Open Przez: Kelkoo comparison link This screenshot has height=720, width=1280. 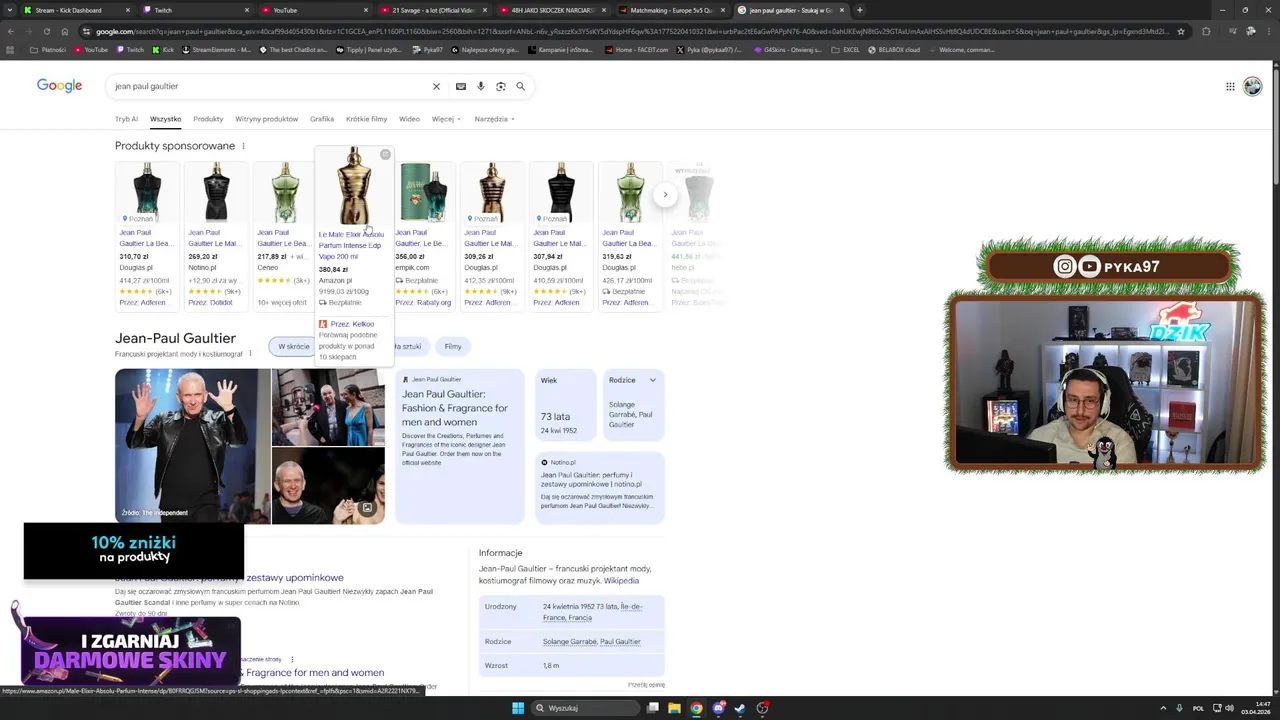pos(352,324)
